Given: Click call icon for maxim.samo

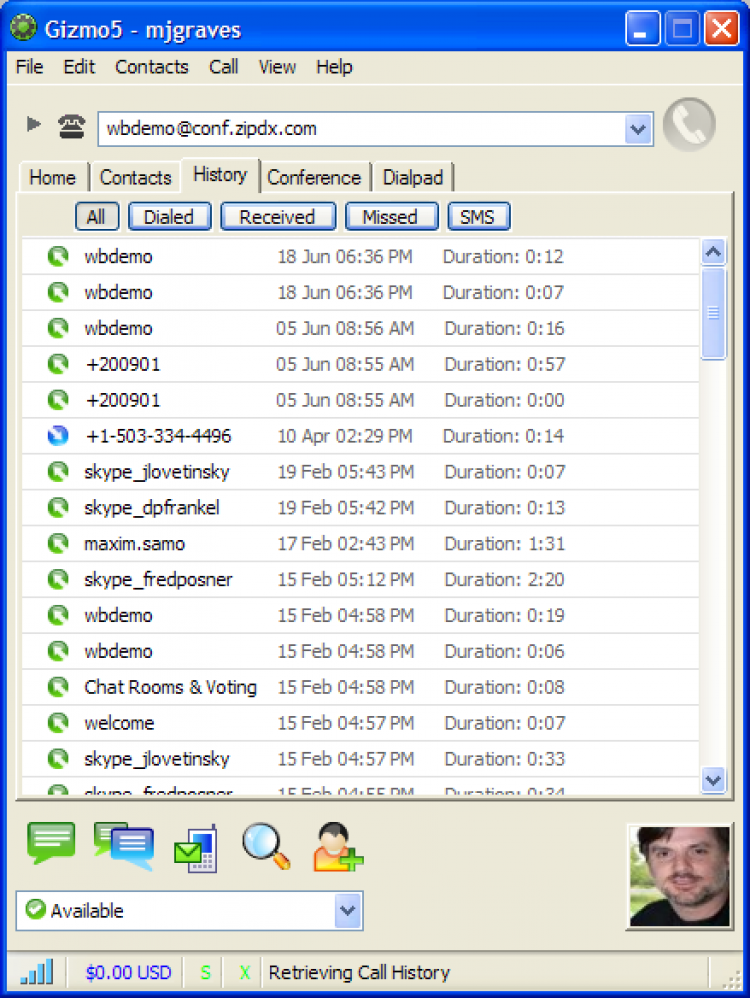Looking at the screenshot, I should 58,544.
